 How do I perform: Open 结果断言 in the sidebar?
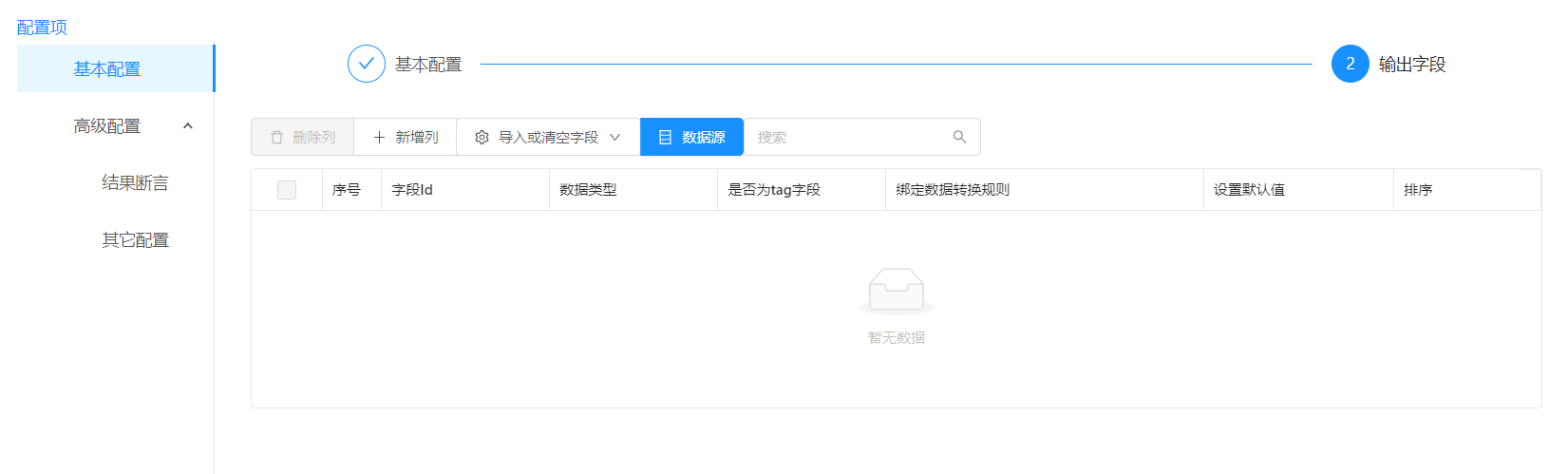click(x=135, y=183)
